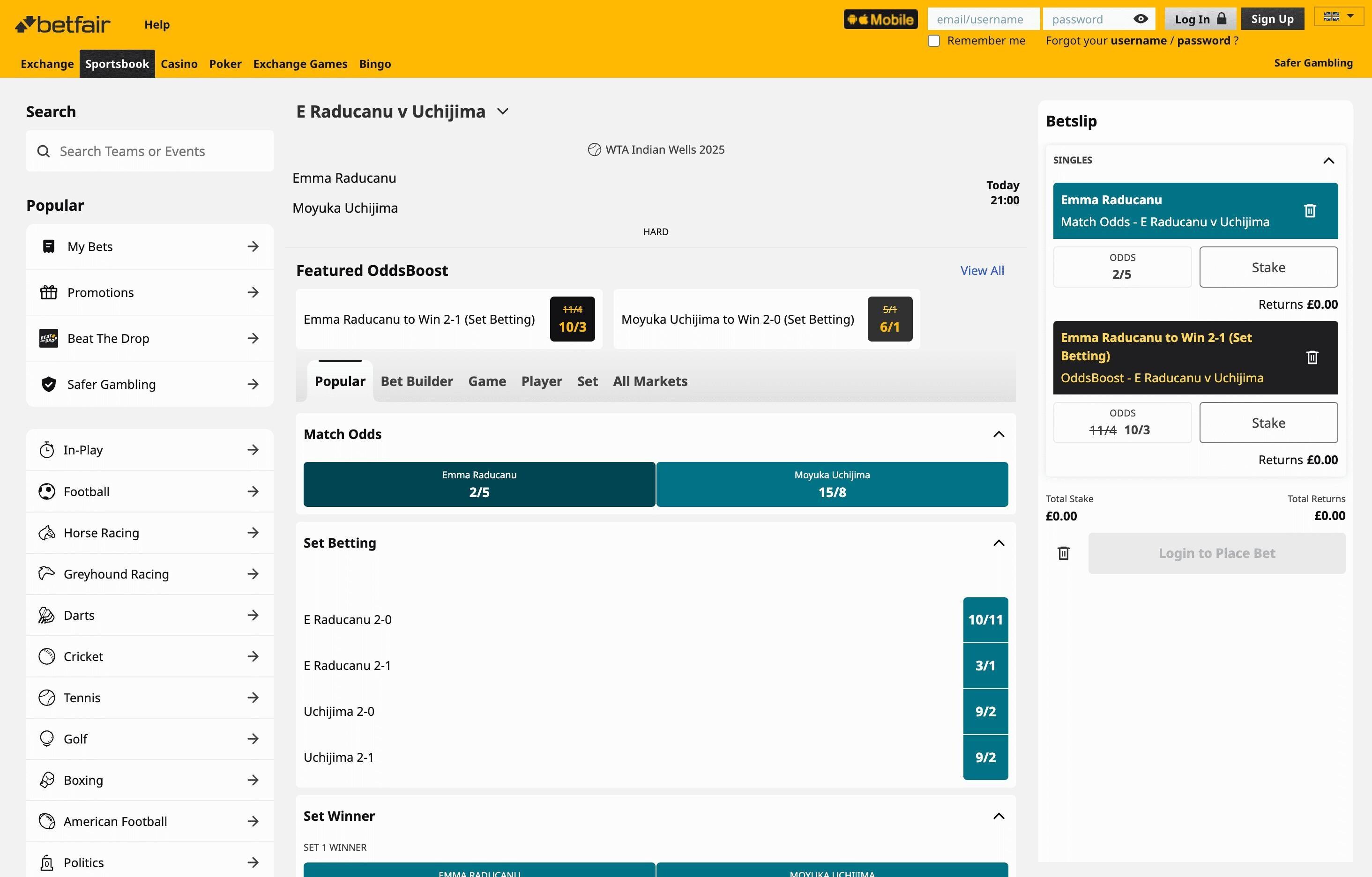1372x877 pixels.
Task: Click Stake field for Match Odds bet
Action: [x=1268, y=267]
